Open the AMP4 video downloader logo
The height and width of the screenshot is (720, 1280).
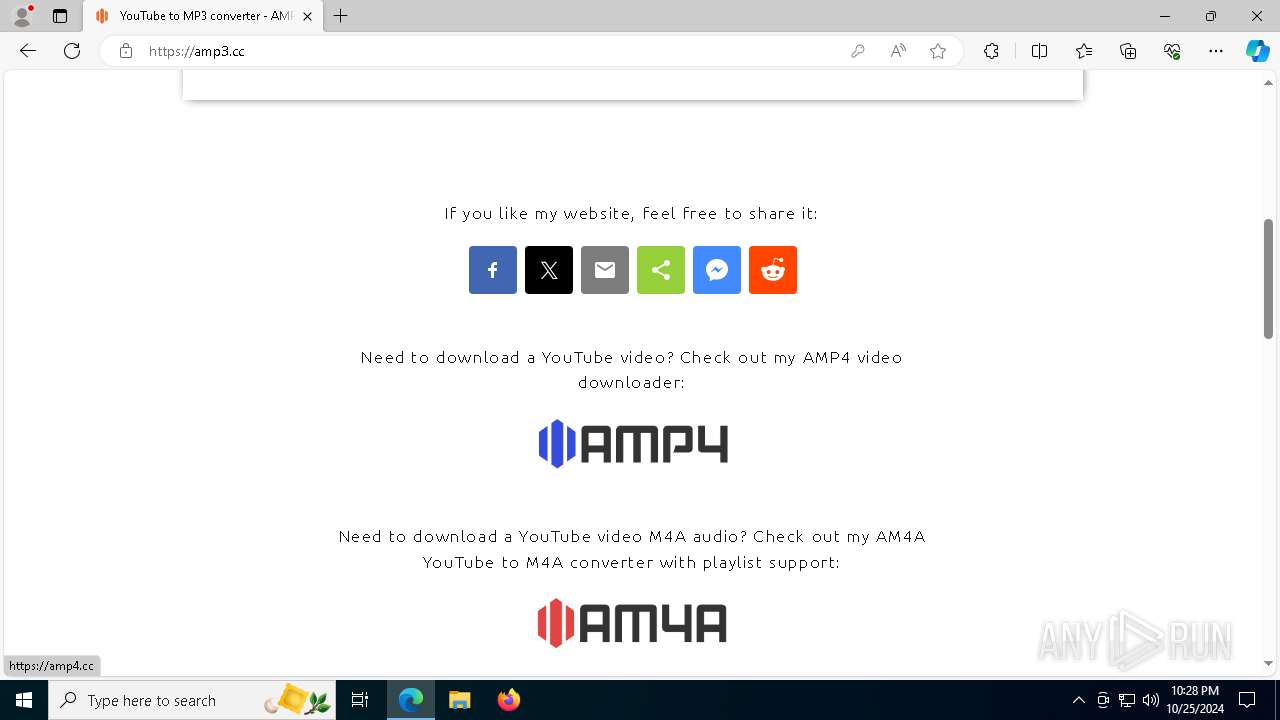pyautogui.click(x=633, y=444)
